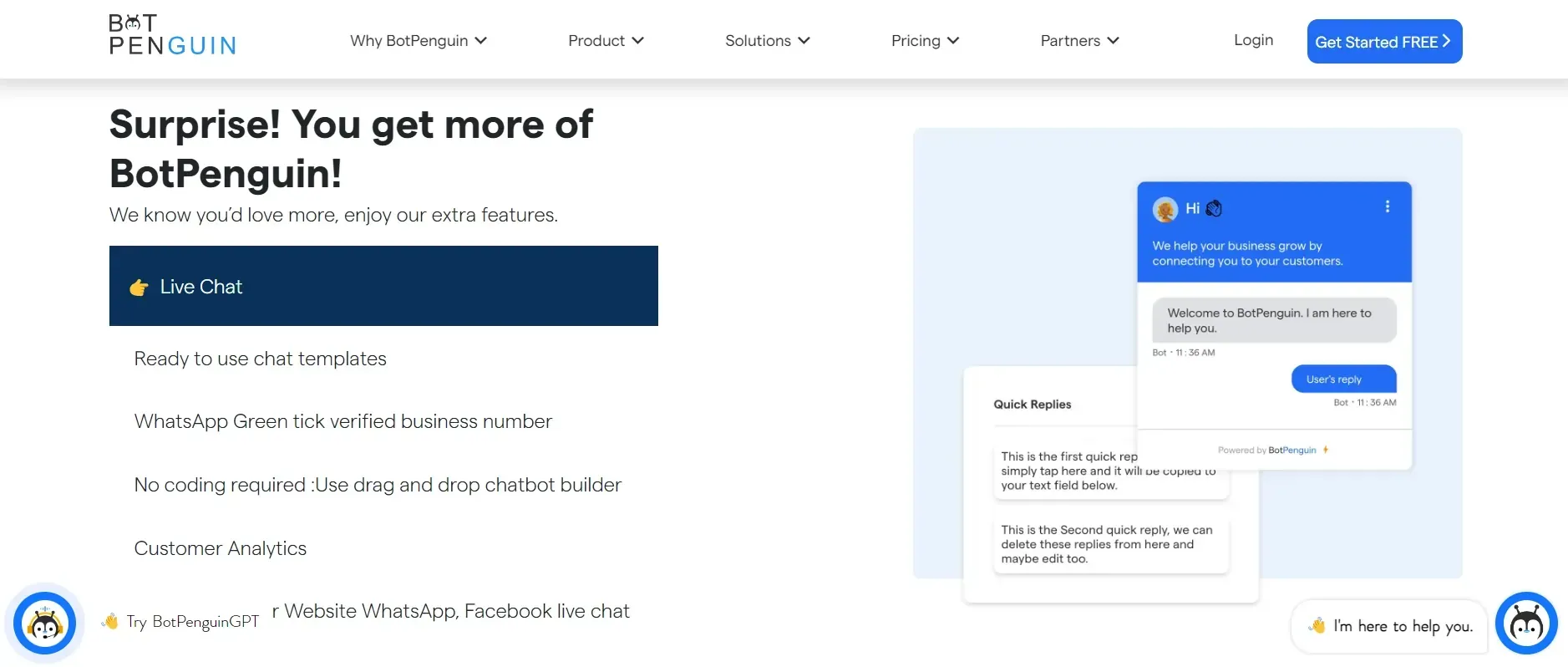Viewport: 1568px width, 667px height.
Task: Click the Welcome to BotPenguin message bubble
Action: (x=1274, y=320)
